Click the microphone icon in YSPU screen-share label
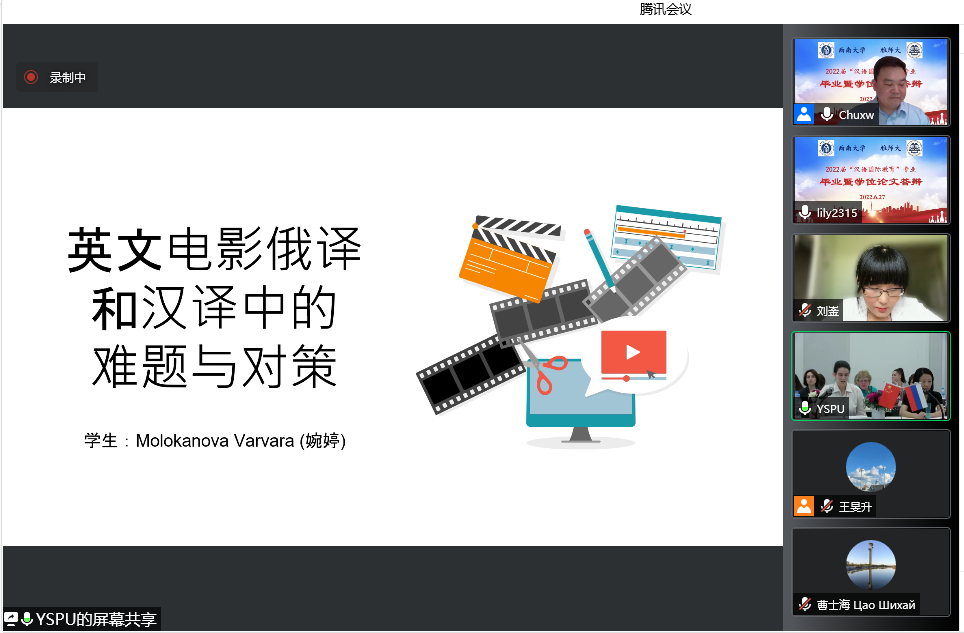This screenshot has width=964, height=633. tap(26, 619)
